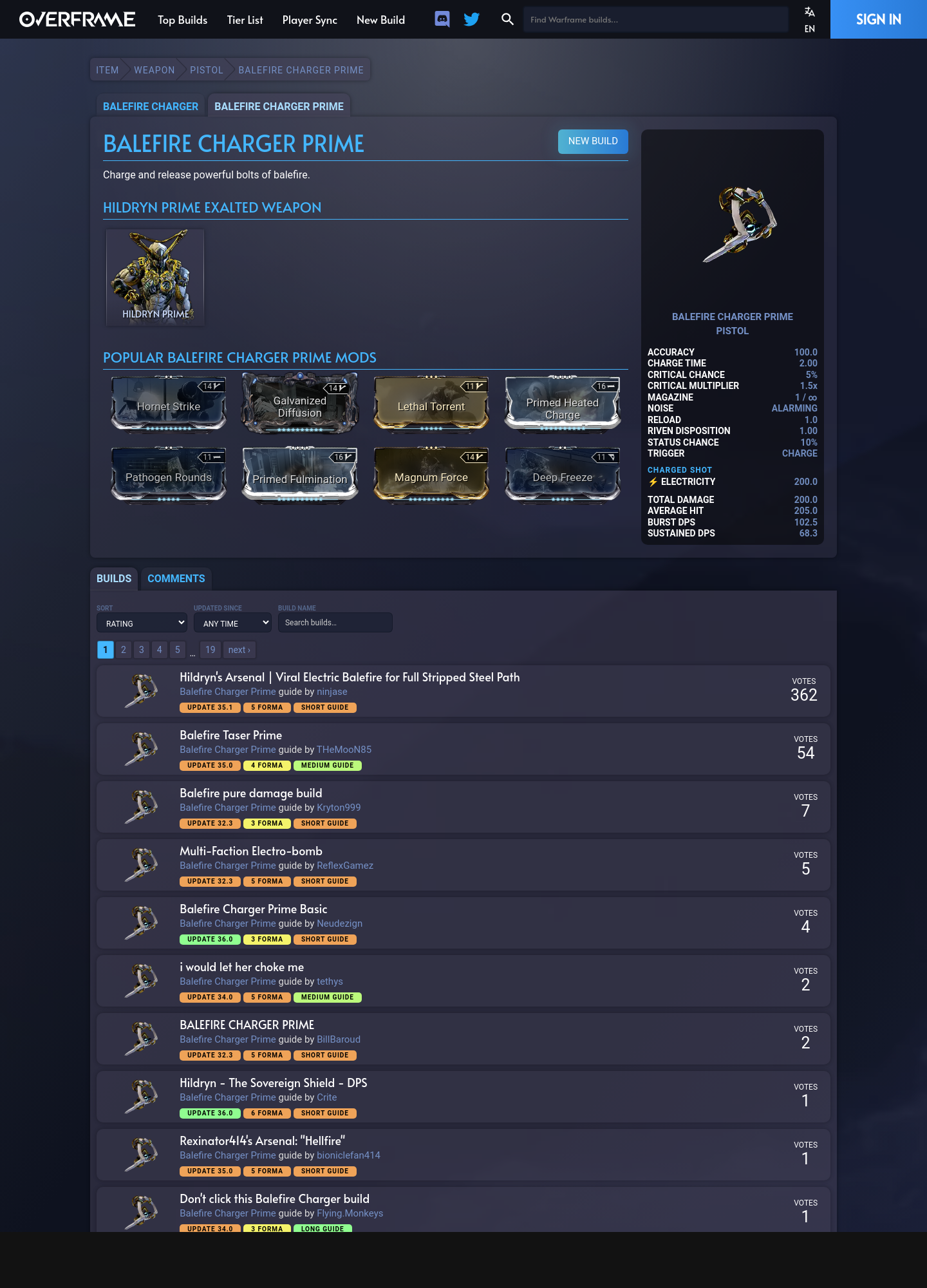Click the SIGN IN button
This screenshot has height=1288, width=927.
click(879, 19)
